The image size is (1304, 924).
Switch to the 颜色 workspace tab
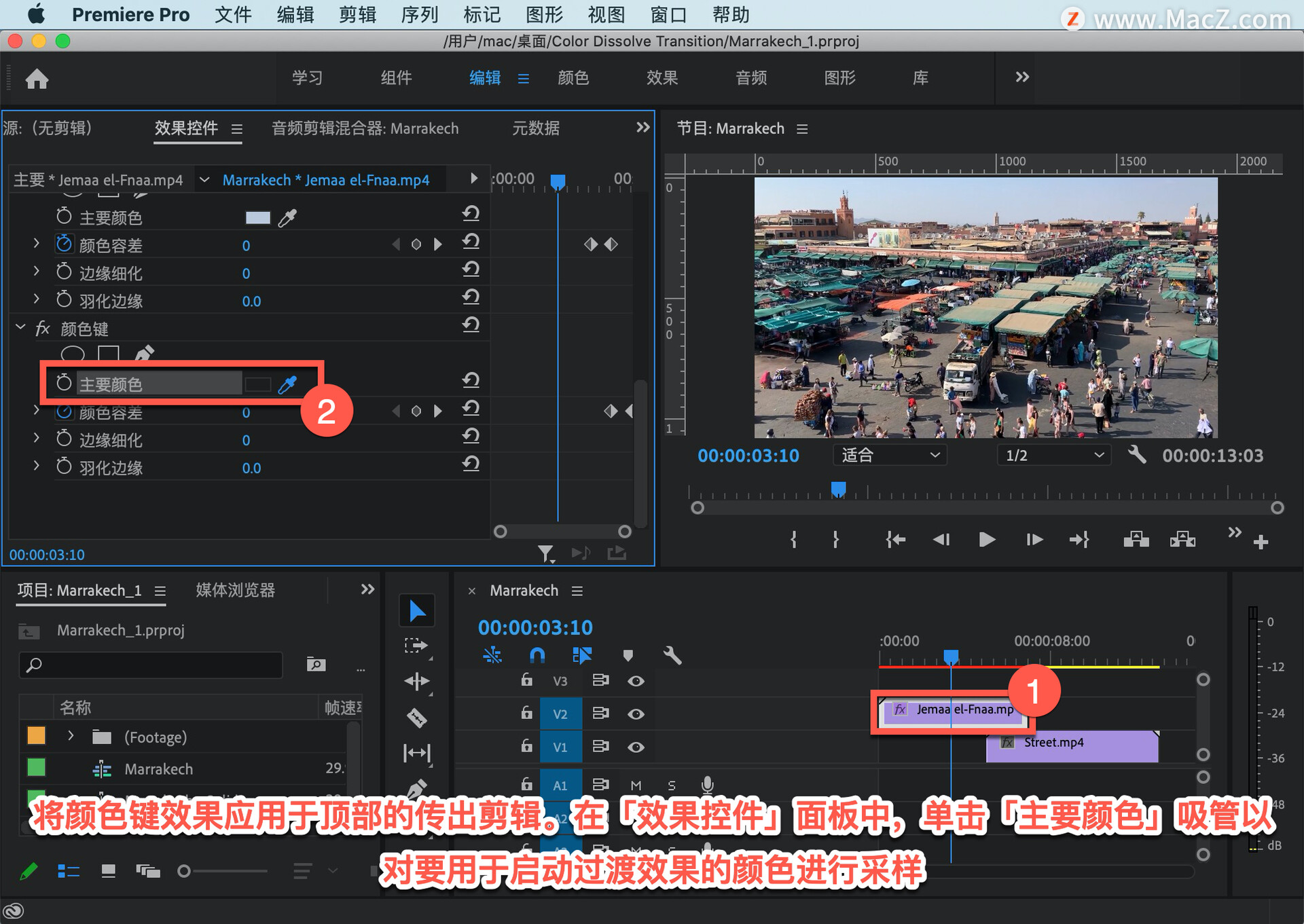(573, 77)
